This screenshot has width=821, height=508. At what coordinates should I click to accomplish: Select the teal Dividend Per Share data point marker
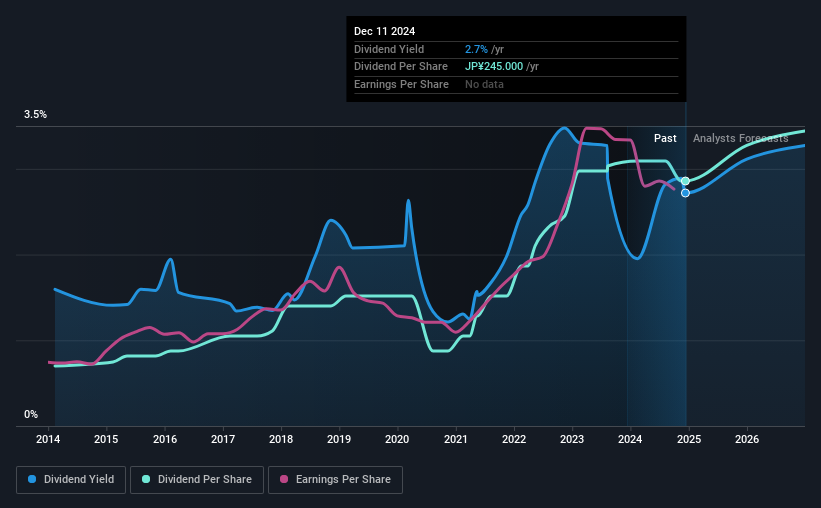685,181
